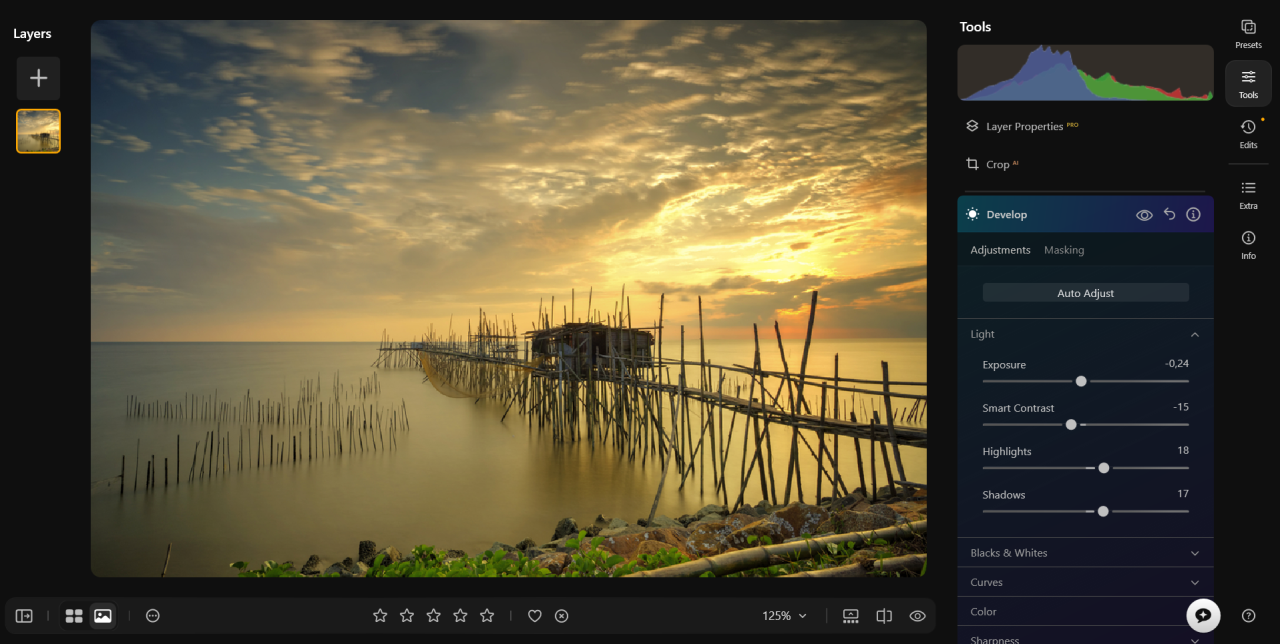Click the Smart Contrast value -15
The image size is (1280, 644).
pyautogui.click(x=1181, y=407)
